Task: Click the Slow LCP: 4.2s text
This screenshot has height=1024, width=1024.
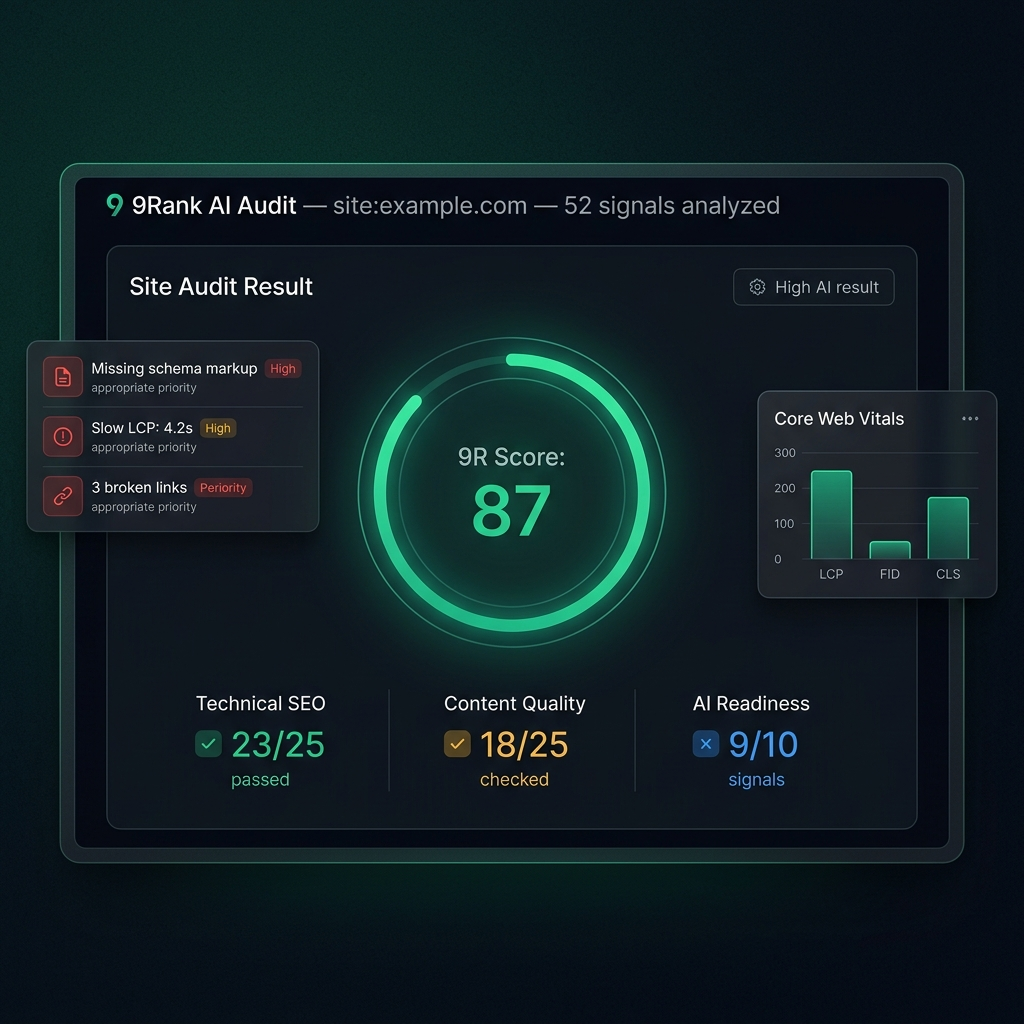Action: point(142,428)
